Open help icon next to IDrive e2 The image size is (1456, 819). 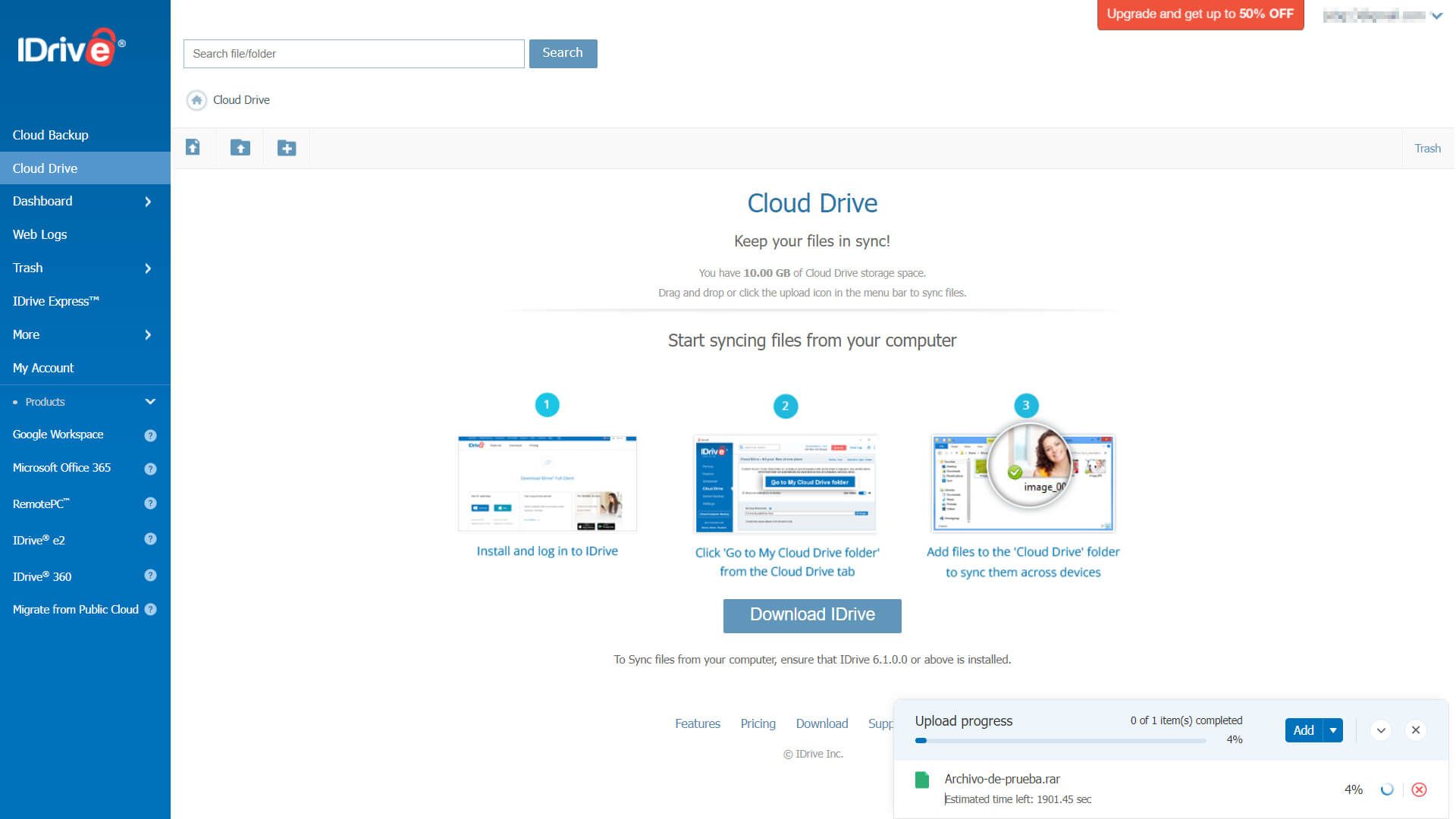point(150,539)
